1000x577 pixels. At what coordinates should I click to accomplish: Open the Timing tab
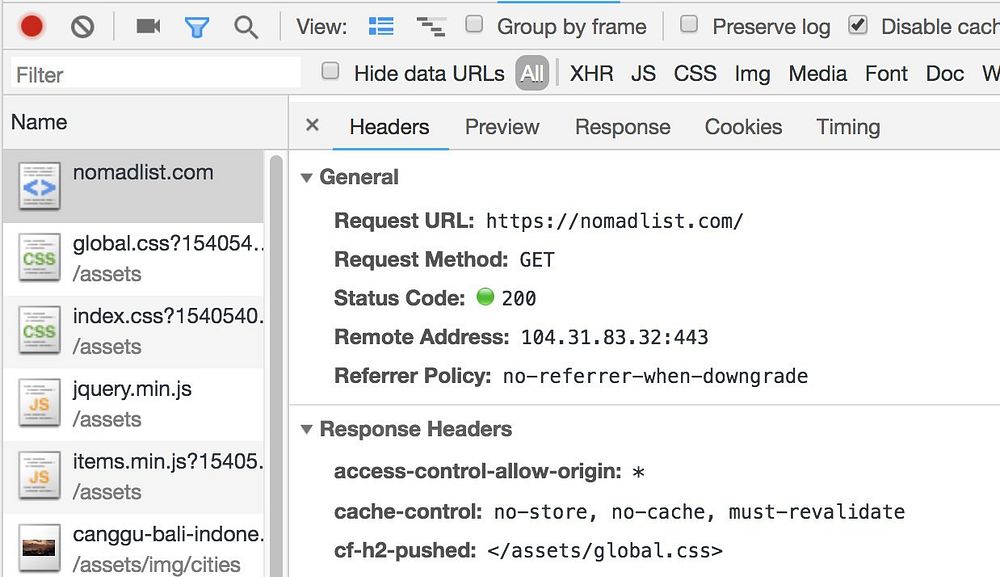pyautogui.click(x=848, y=127)
